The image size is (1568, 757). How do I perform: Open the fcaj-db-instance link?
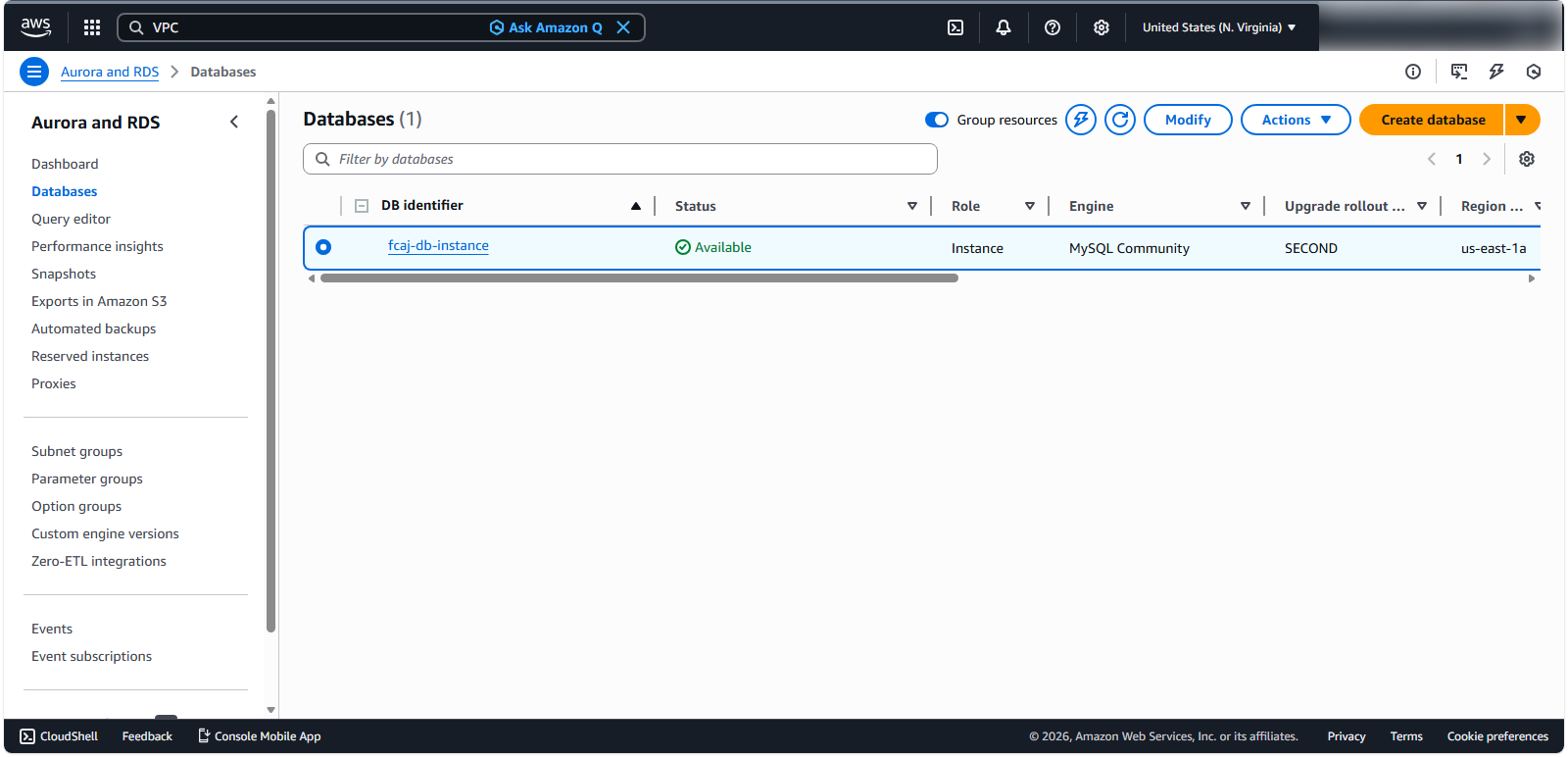(x=438, y=246)
